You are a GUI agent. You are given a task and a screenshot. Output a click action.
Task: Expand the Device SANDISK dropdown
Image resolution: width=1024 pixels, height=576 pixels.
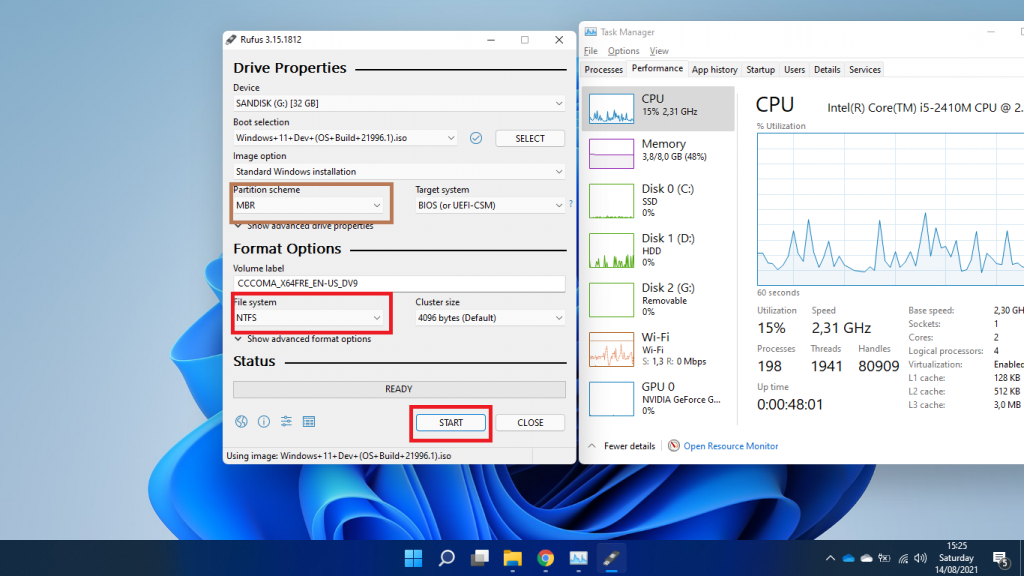(399, 103)
